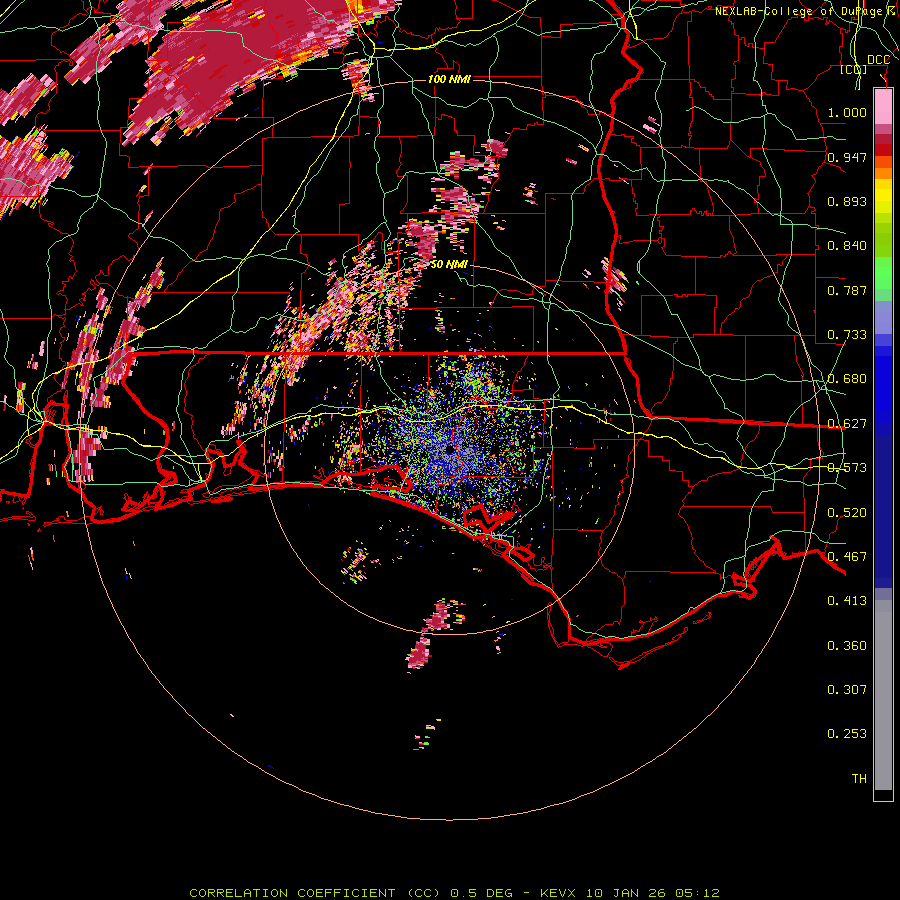Click CORRELATION COEFFICIENT in the bottom caption

(296, 893)
